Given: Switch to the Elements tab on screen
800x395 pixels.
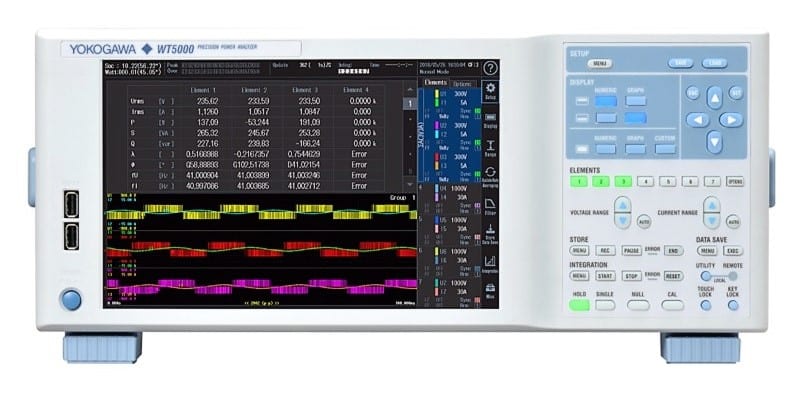Looking at the screenshot, I should 435,83.
